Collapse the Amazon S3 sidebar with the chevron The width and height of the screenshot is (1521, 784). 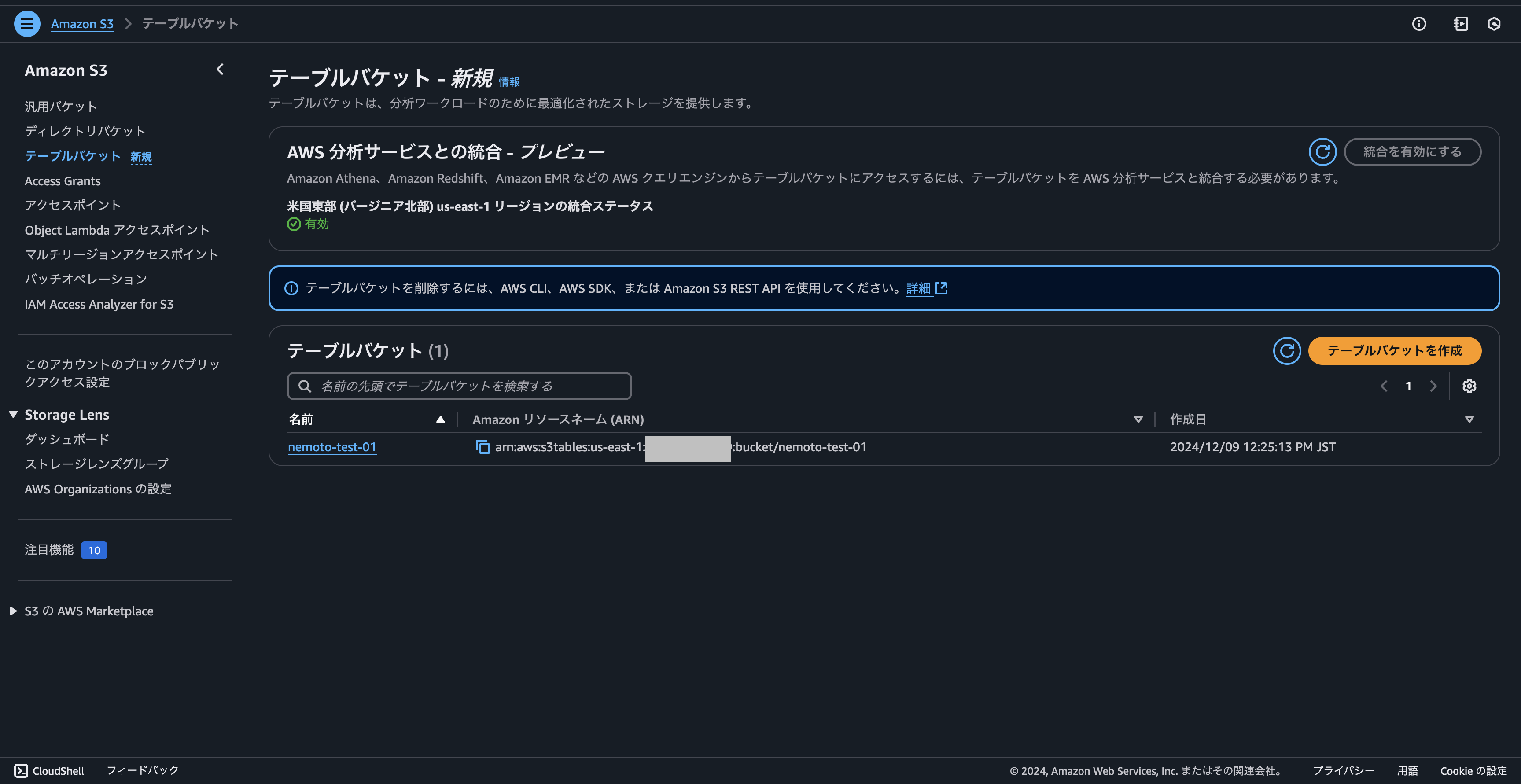click(x=220, y=70)
